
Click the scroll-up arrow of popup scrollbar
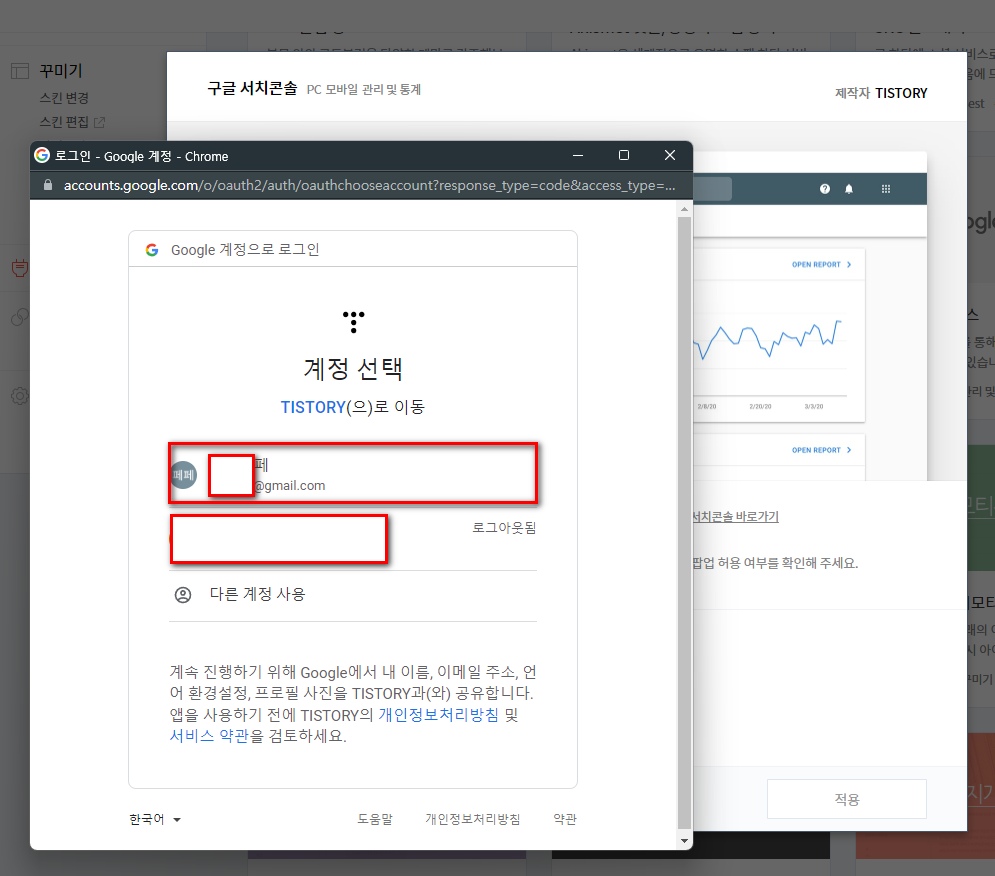click(684, 209)
